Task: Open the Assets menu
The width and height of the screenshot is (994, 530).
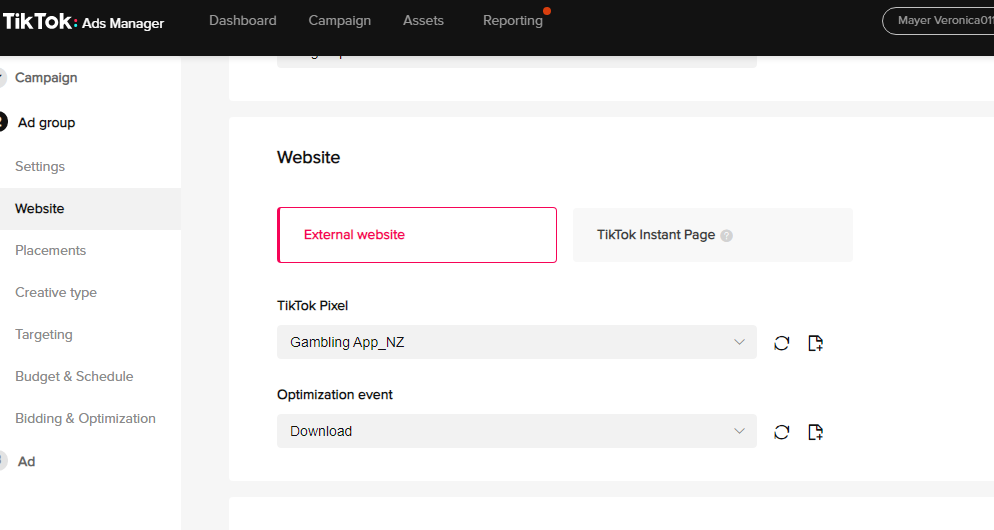Action: click(423, 20)
